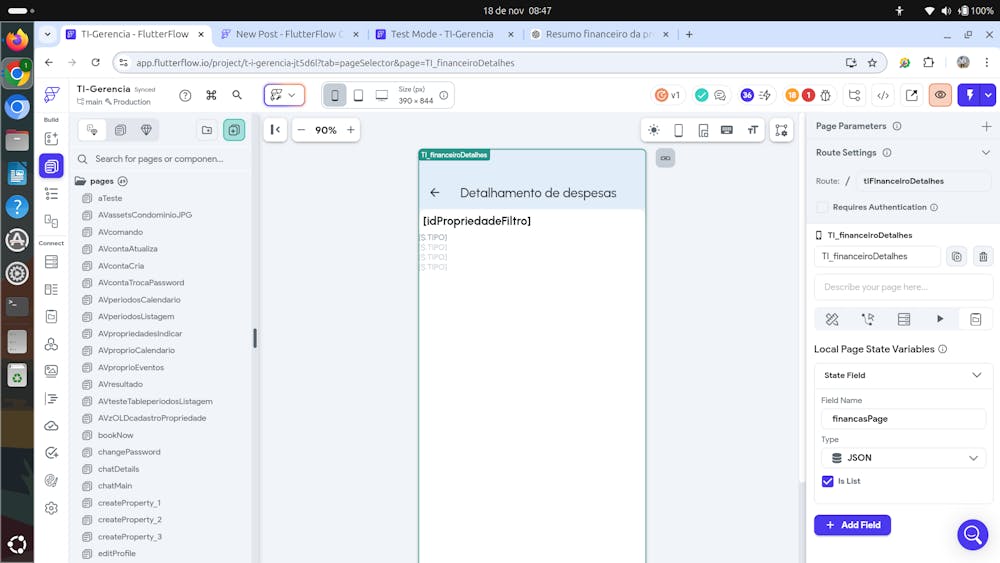Select the desktop device preview icon

tap(381, 96)
